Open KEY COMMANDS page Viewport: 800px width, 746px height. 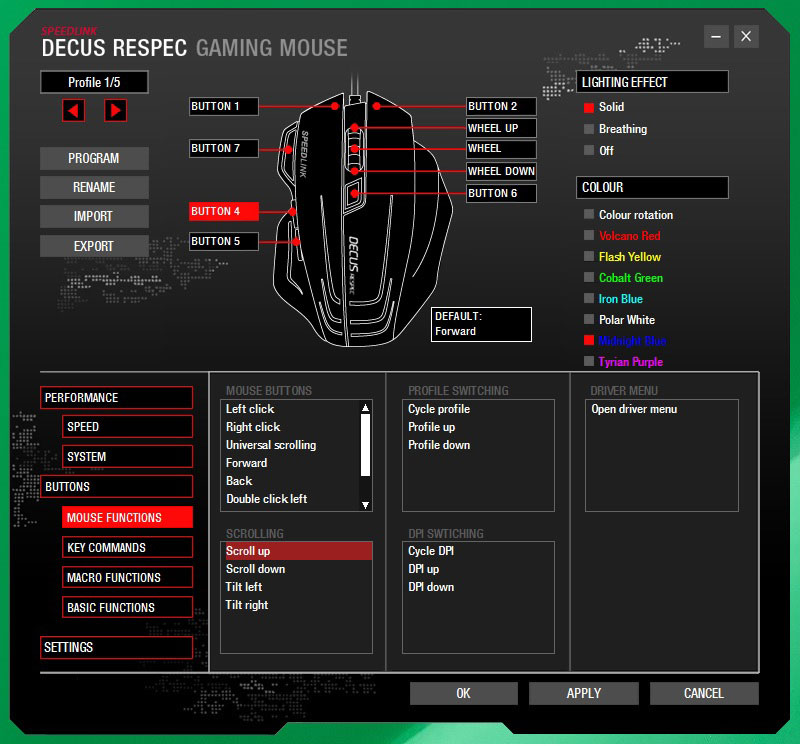pos(128,548)
